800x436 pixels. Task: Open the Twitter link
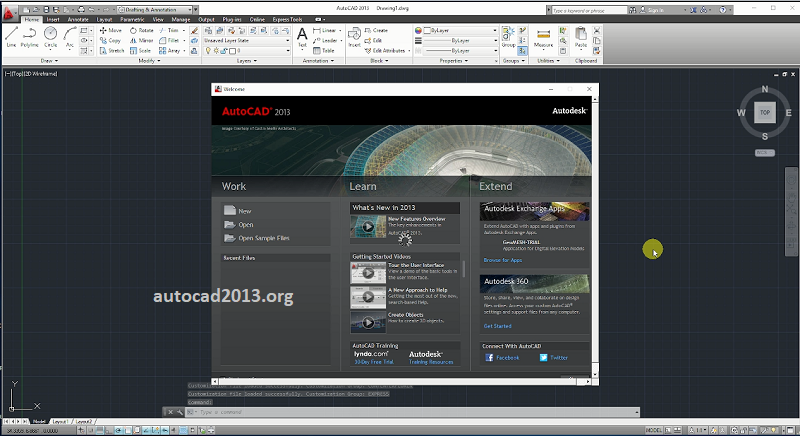point(554,357)
